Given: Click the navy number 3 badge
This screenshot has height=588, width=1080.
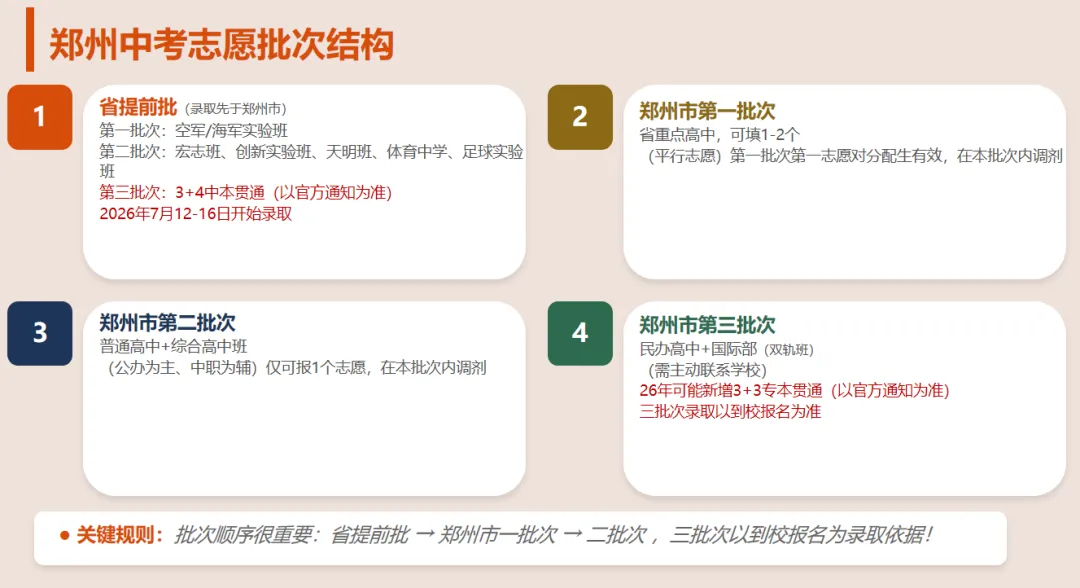Looking at the screenshot, I should pos(40,333).
